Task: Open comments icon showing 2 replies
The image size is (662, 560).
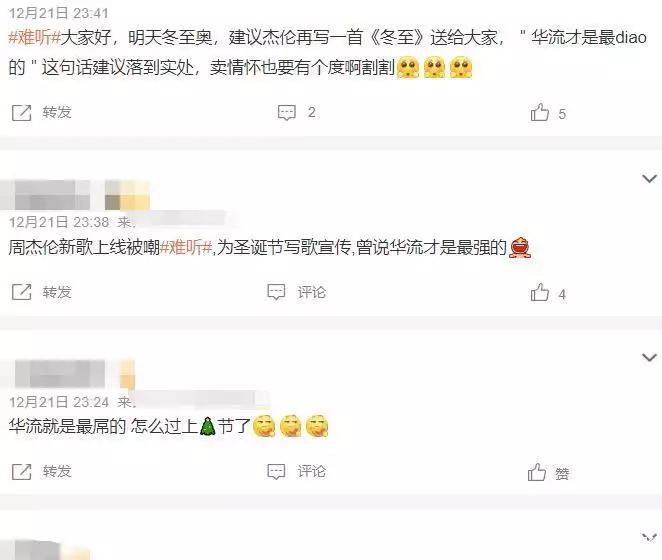Action: coord(286,113)
